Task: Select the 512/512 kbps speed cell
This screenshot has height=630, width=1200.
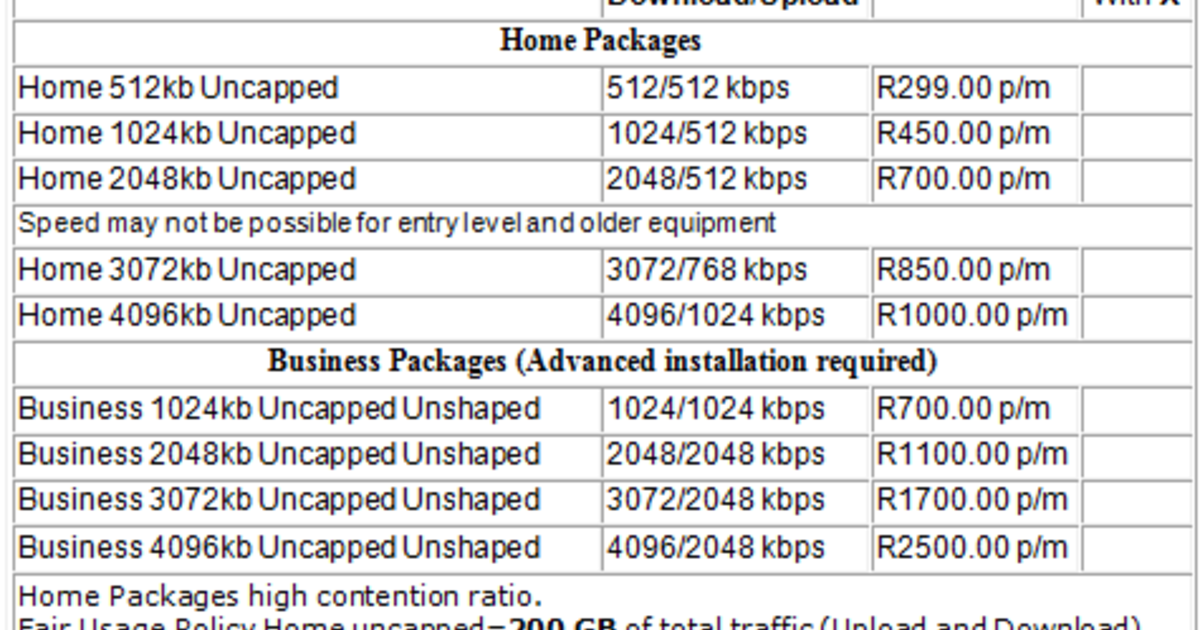Action: click(x=698, y=88)
